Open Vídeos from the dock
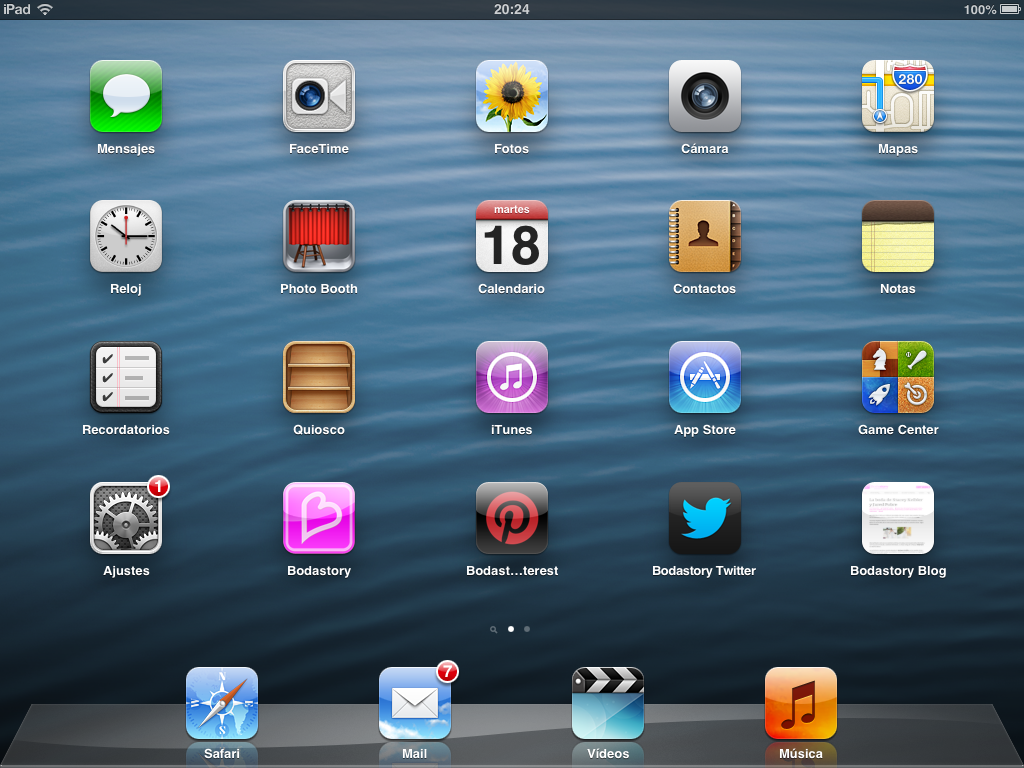Image resolution: width=1024 pixels, height=768 pixels. click(x=608, y=703)
